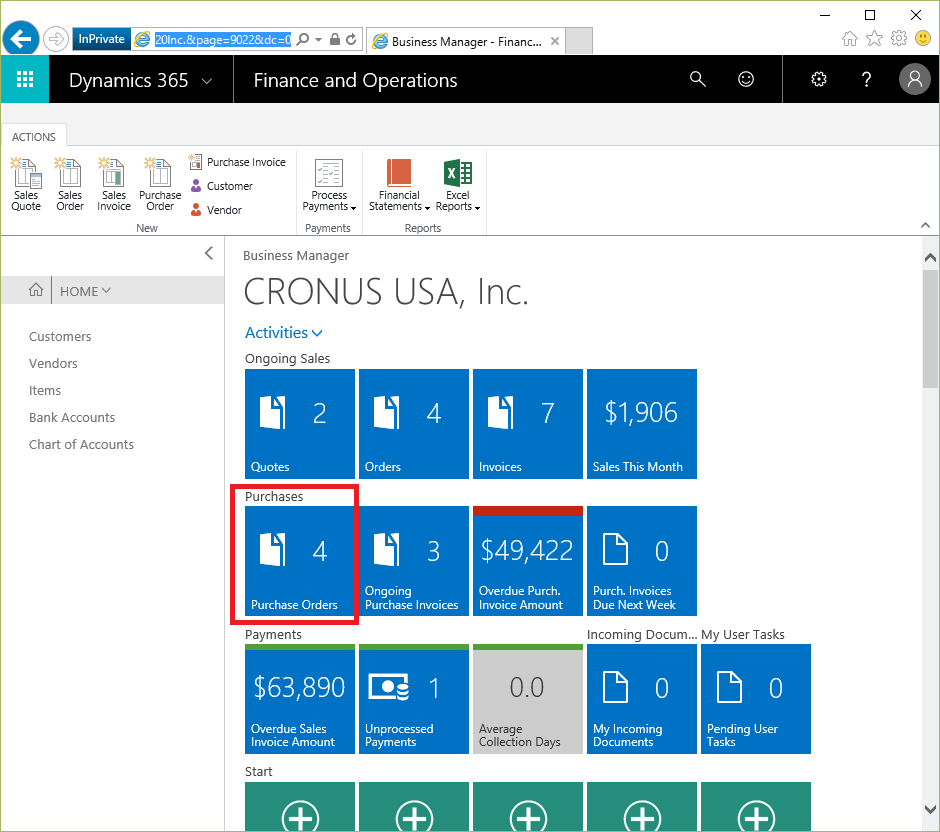Viewport: 940px width, 832px height.
Task: Open the address bar search dropdown arrow
Action: tap(318, 40)
